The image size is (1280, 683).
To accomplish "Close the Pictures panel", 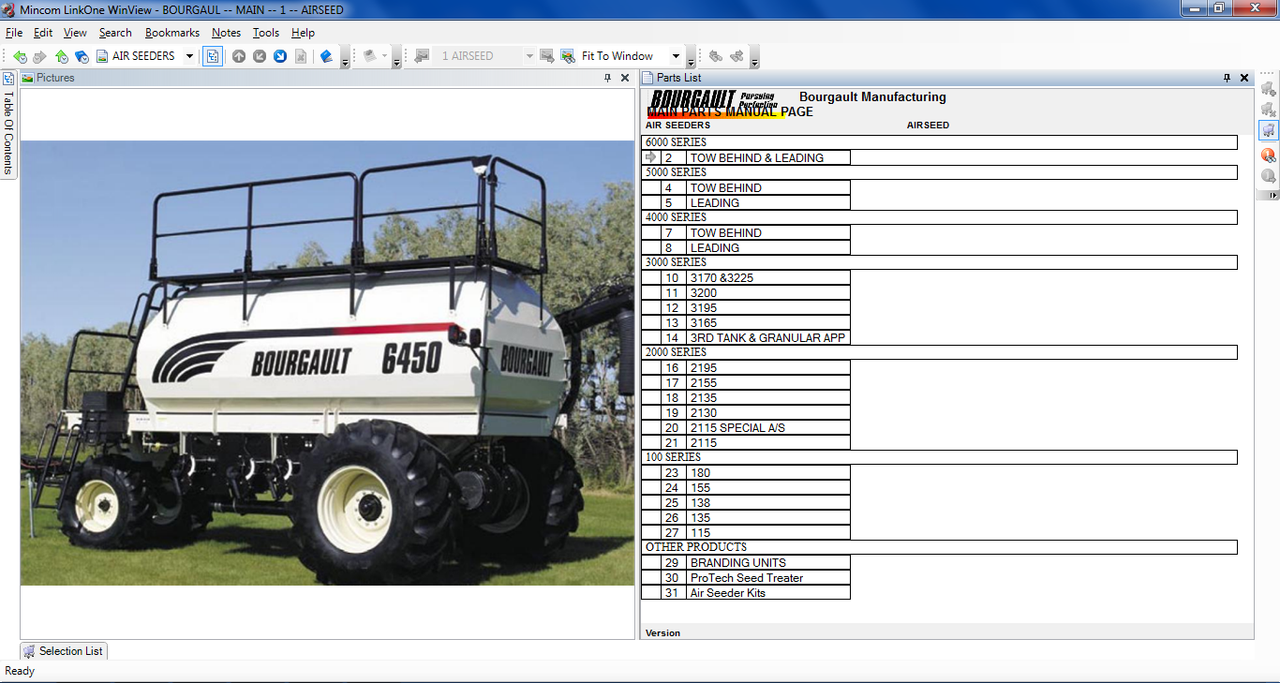I will pos(625,78).
